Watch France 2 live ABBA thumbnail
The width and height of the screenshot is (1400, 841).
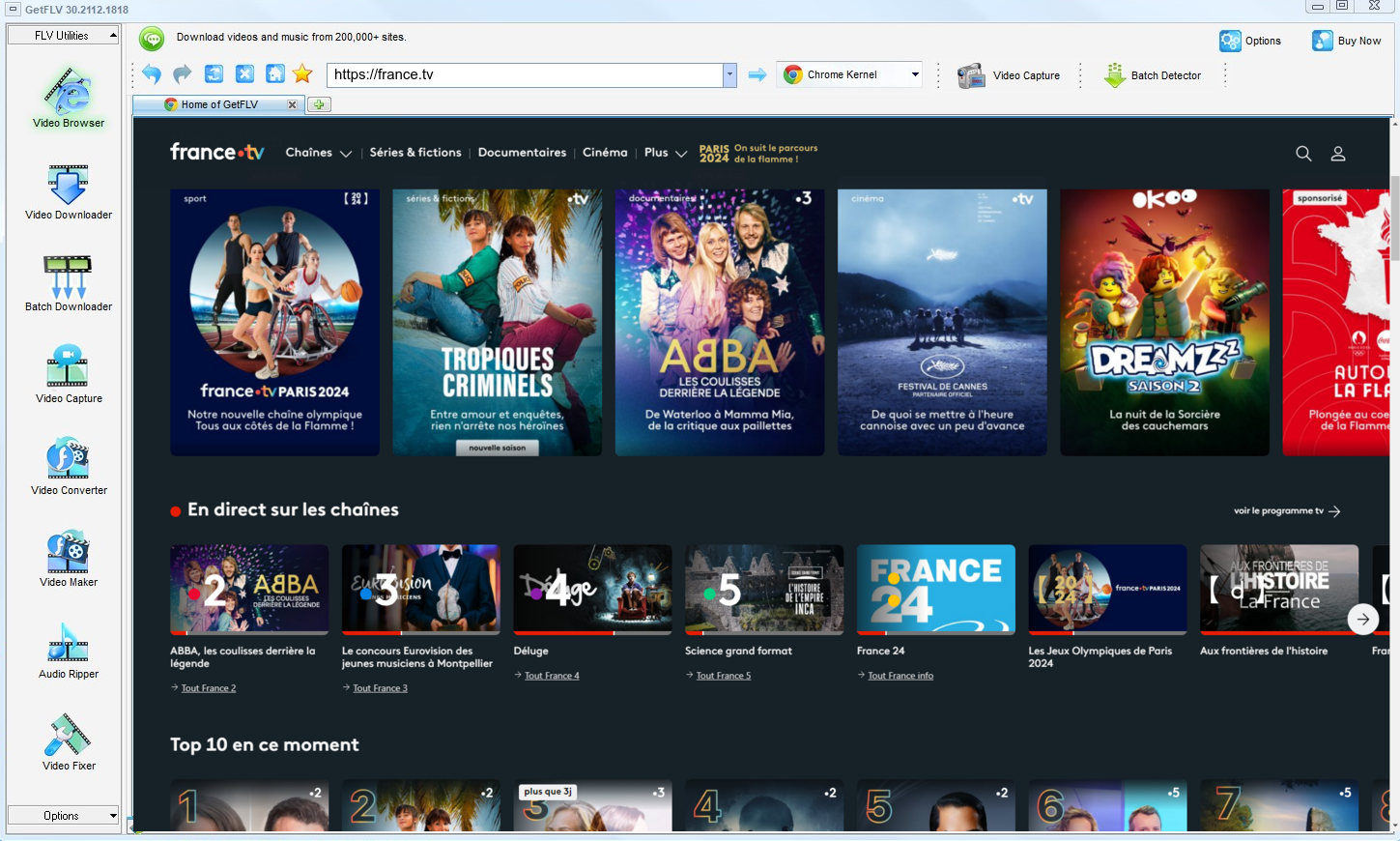coord(249,590)
